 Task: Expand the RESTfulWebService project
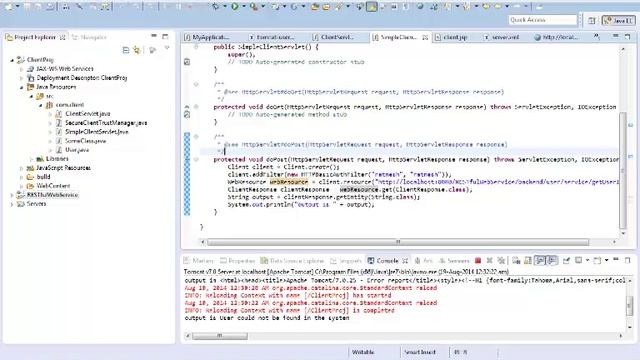click(x=12, y=195)
